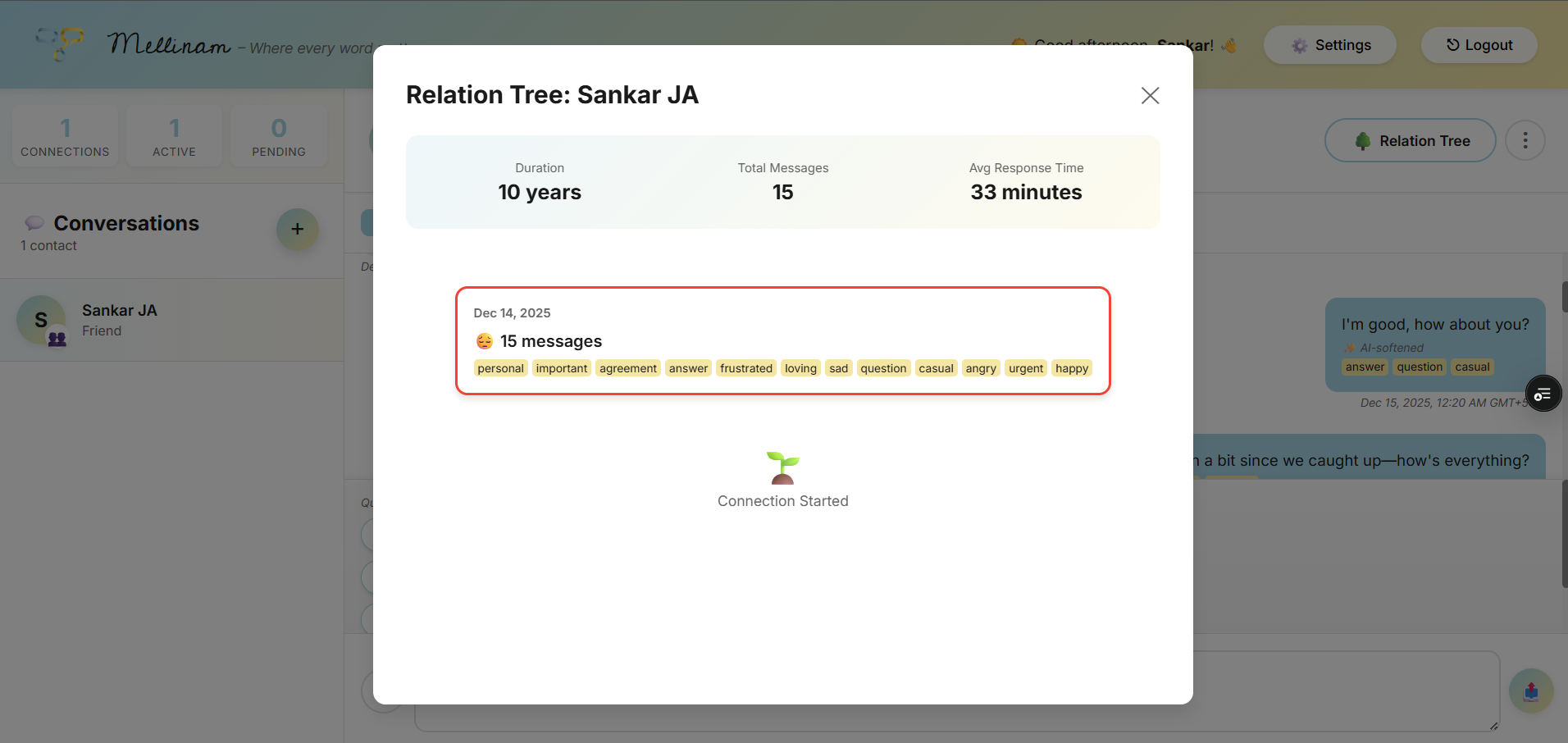This screenshot has width=1568, height=743.
Task: Click the 'sad' tag
Action: coord(838,368)
